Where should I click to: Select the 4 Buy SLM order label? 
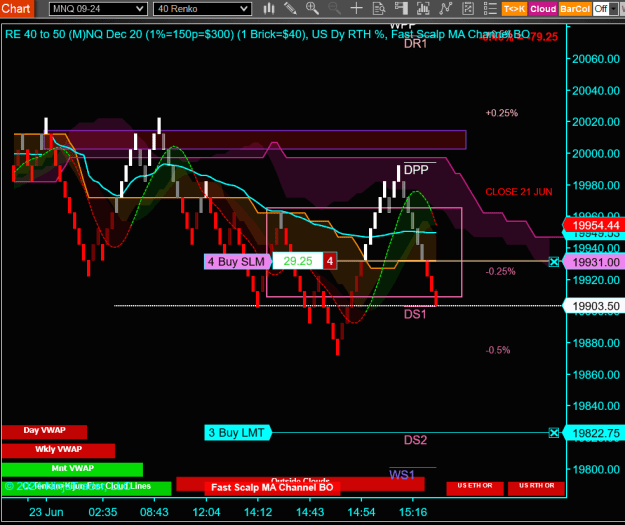(x=237, y=262)
